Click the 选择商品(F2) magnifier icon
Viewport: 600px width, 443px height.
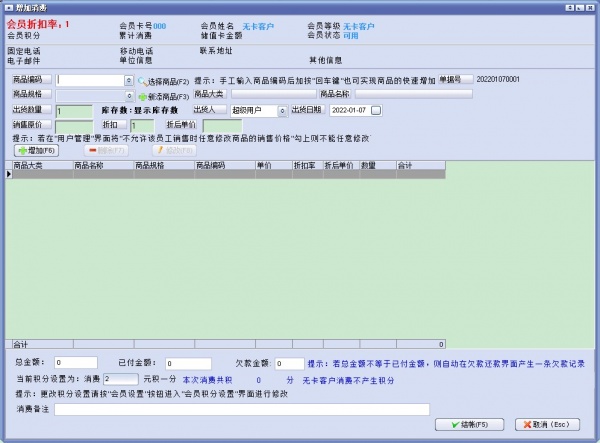(142, 81)
